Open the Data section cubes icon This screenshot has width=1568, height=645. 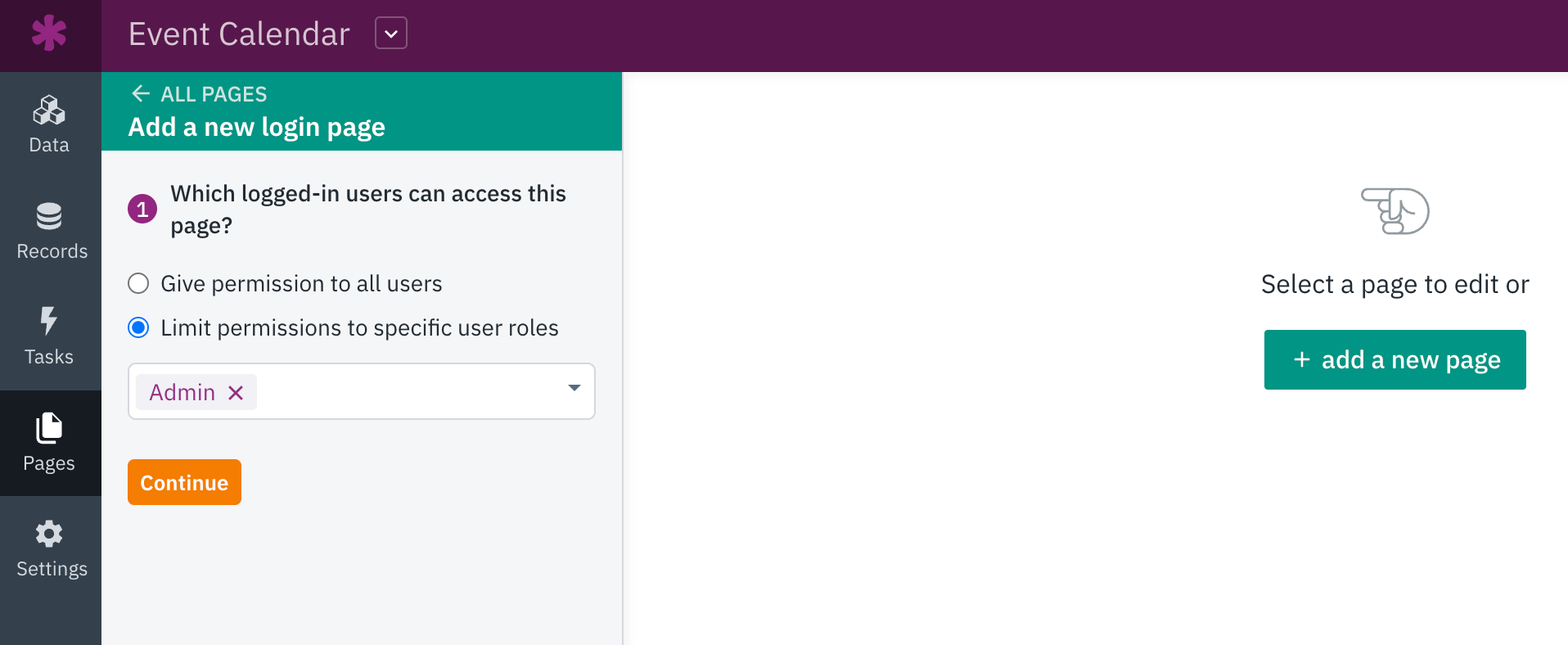[49, 111]
